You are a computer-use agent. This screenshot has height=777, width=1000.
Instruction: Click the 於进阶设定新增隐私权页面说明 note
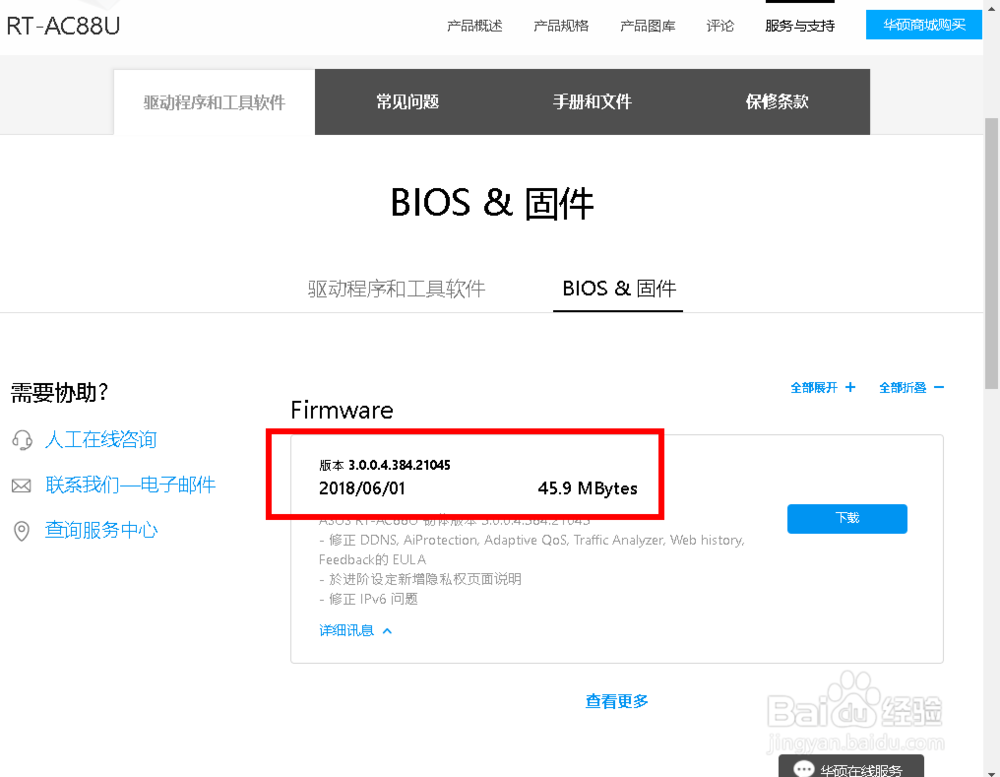tap(420, 579)
